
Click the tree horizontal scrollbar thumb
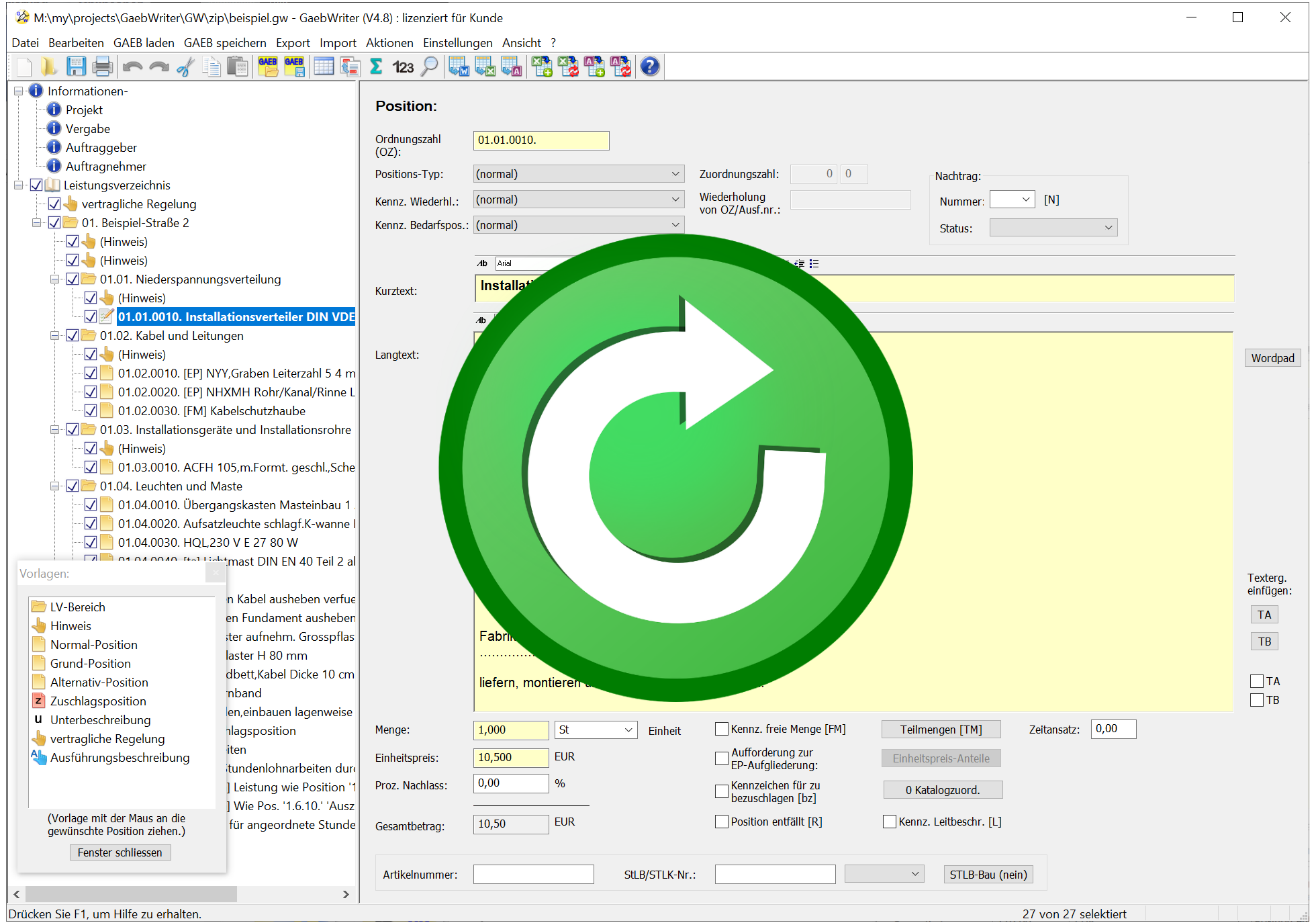tap(131, 894)
